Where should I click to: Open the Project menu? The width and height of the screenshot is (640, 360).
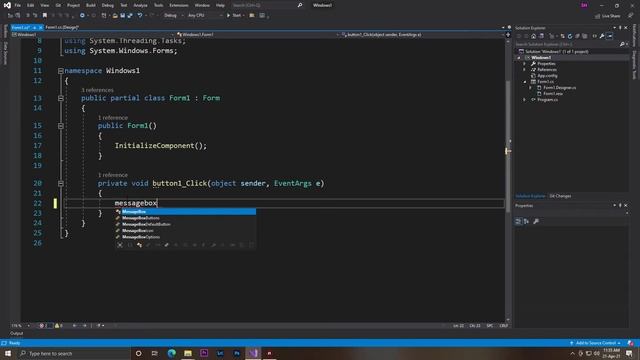(x=73, y=5)
